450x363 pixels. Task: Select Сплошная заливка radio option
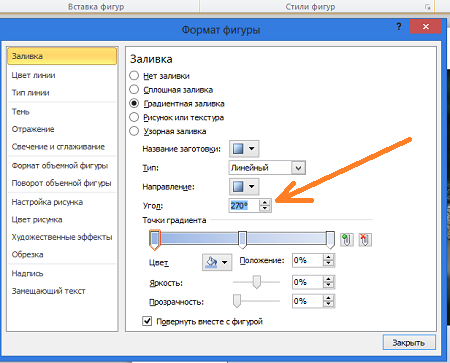134,89
